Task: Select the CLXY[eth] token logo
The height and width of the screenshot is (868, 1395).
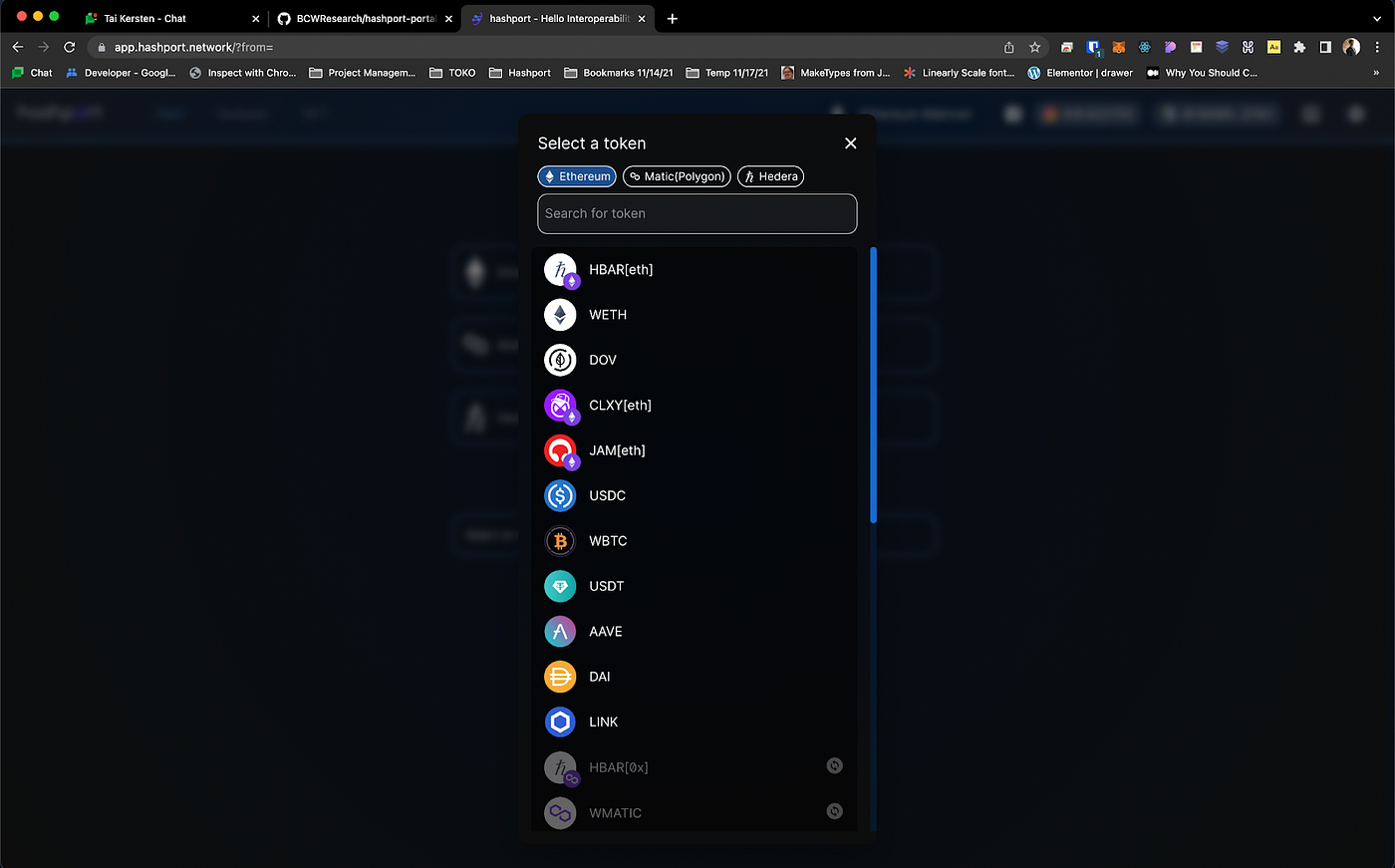Action: coord(561,405)
